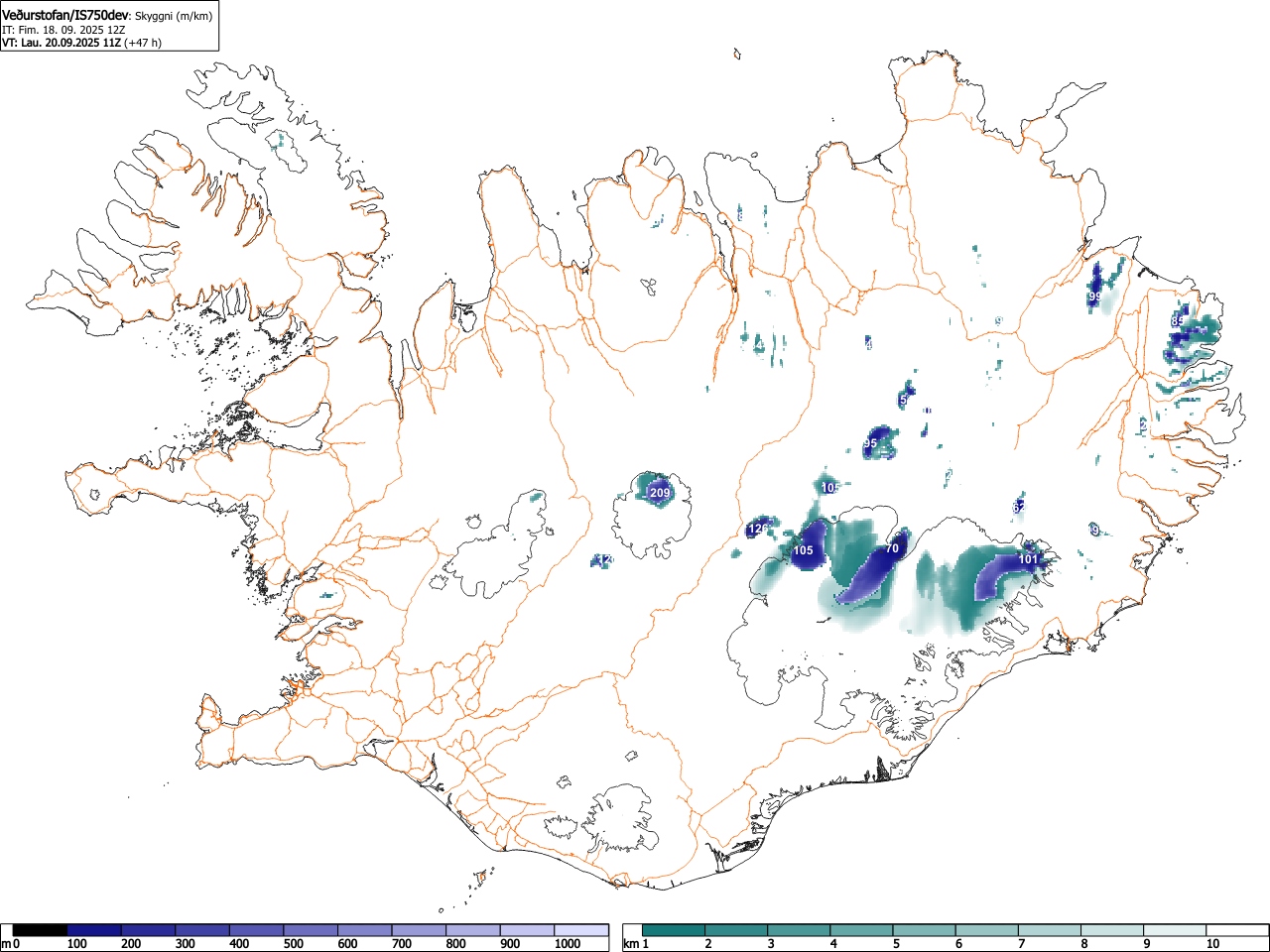Click the 'VT: Lau. 20.09.2025 11Z' valid time

[x=61, y=43]
